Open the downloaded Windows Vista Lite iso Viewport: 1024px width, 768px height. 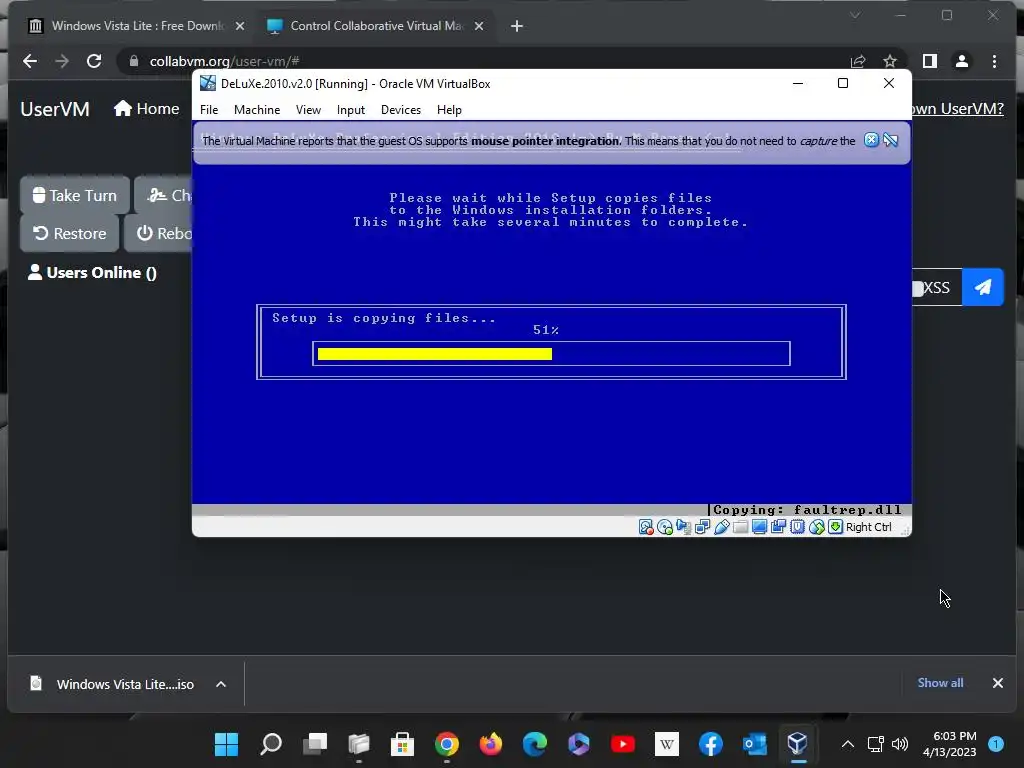coord(112,684)
